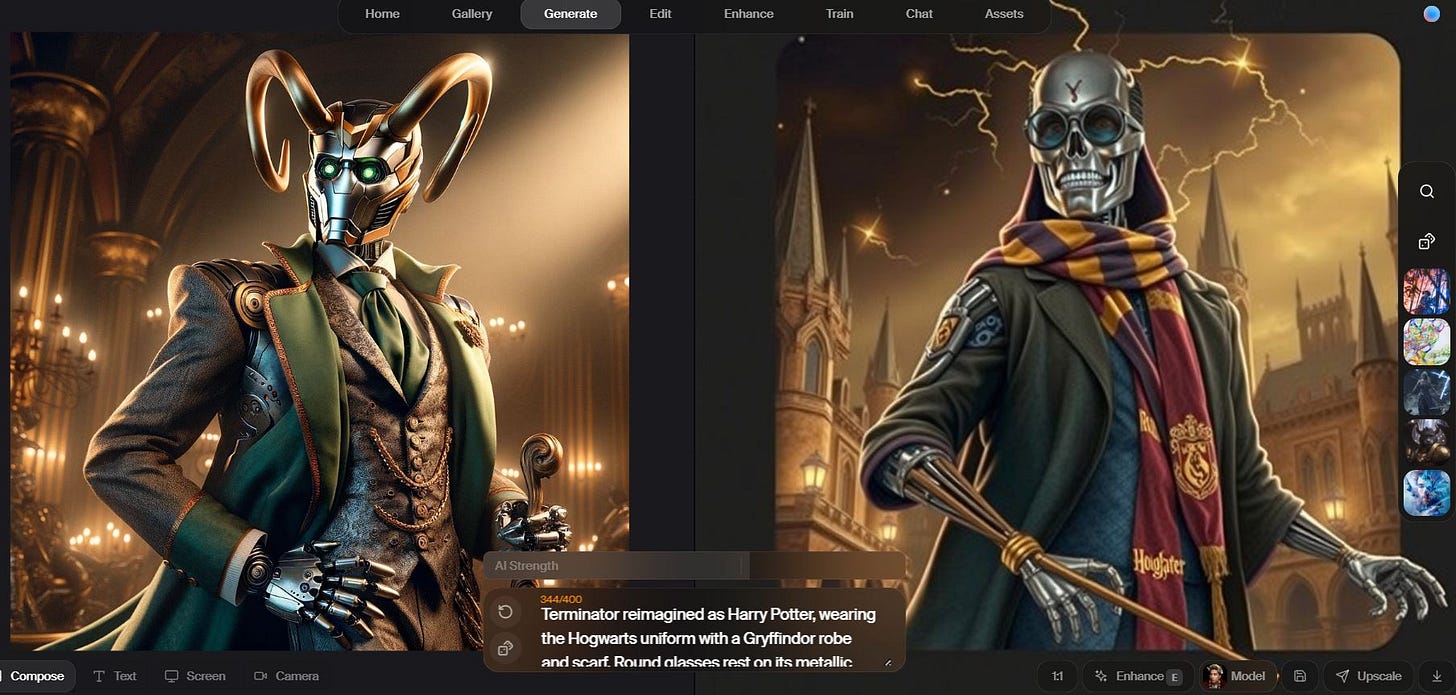
Task: Select the blue-red forest style thumbnail
Action: point(1426,291)
